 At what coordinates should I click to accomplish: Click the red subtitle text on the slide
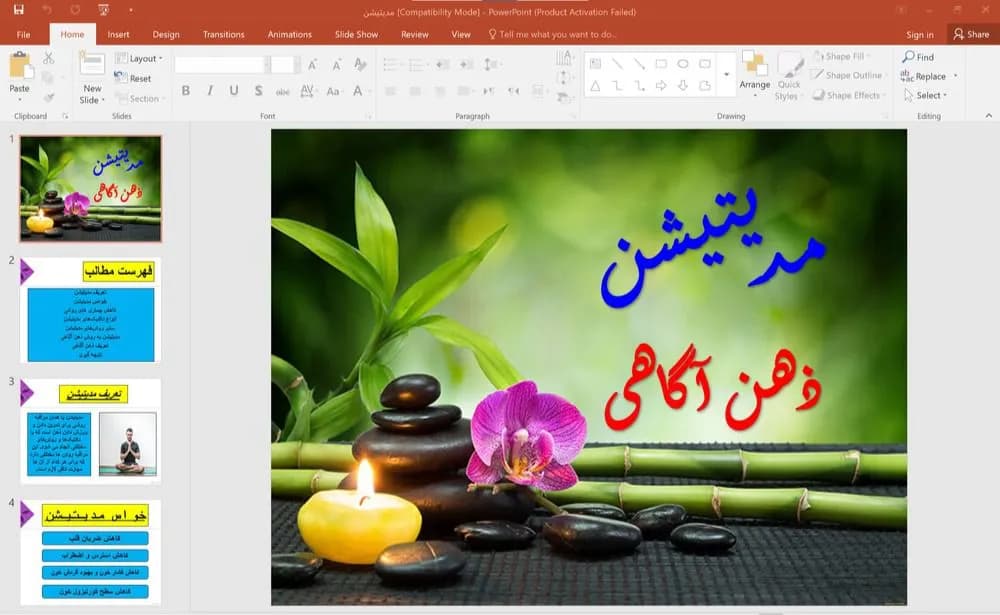pos(712,388)
